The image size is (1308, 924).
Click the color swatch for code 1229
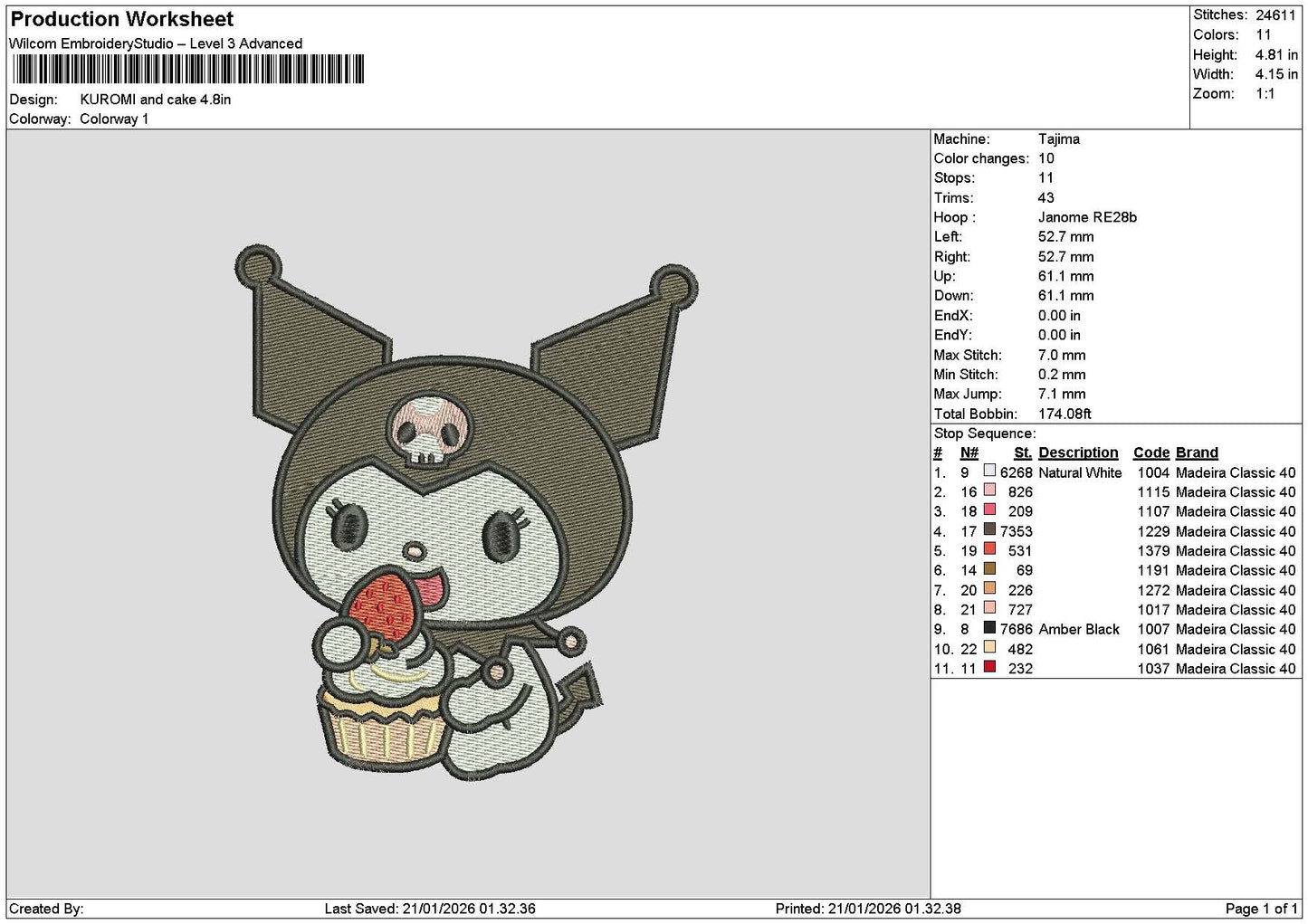pos(990,530)
